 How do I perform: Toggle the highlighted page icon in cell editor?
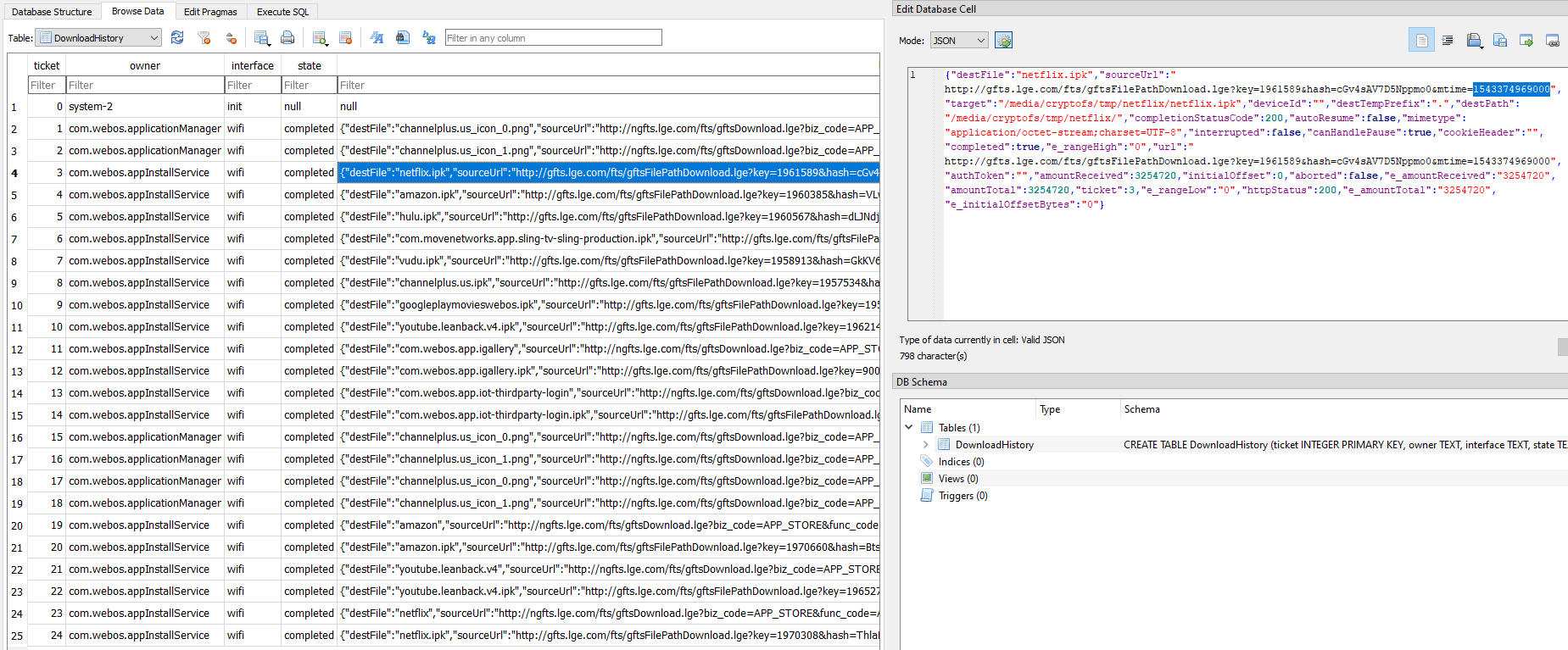pos(1421,41)
